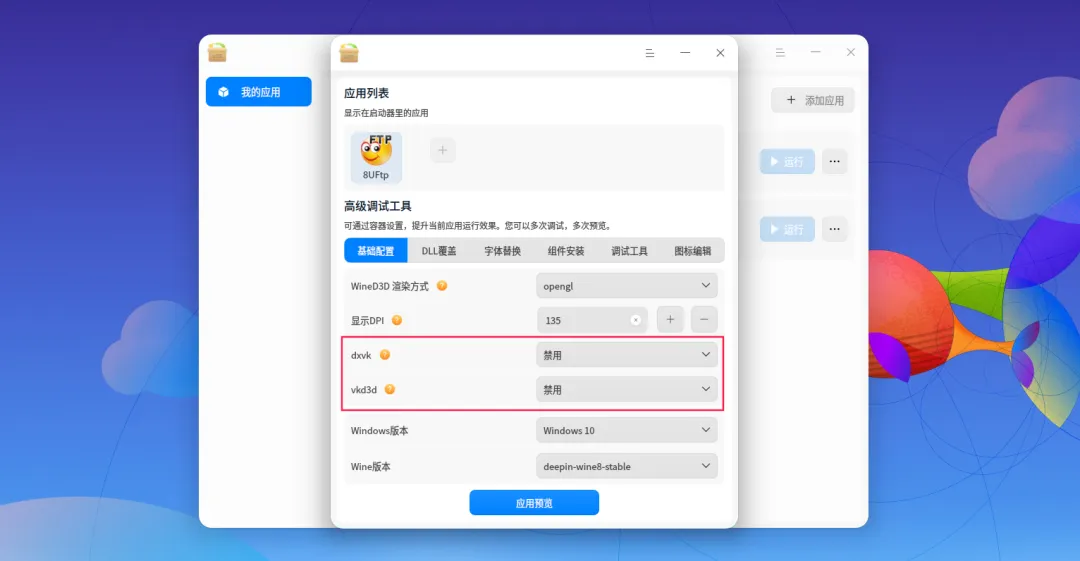
Task: Open the dialog's hamburger menu icon
Action: tap(650, 53)
